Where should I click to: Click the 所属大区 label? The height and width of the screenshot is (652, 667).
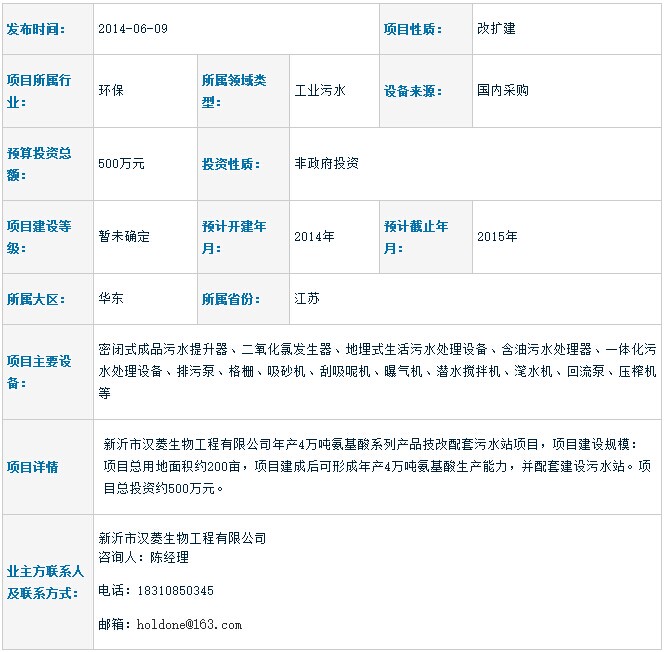[x=36, y=299]
